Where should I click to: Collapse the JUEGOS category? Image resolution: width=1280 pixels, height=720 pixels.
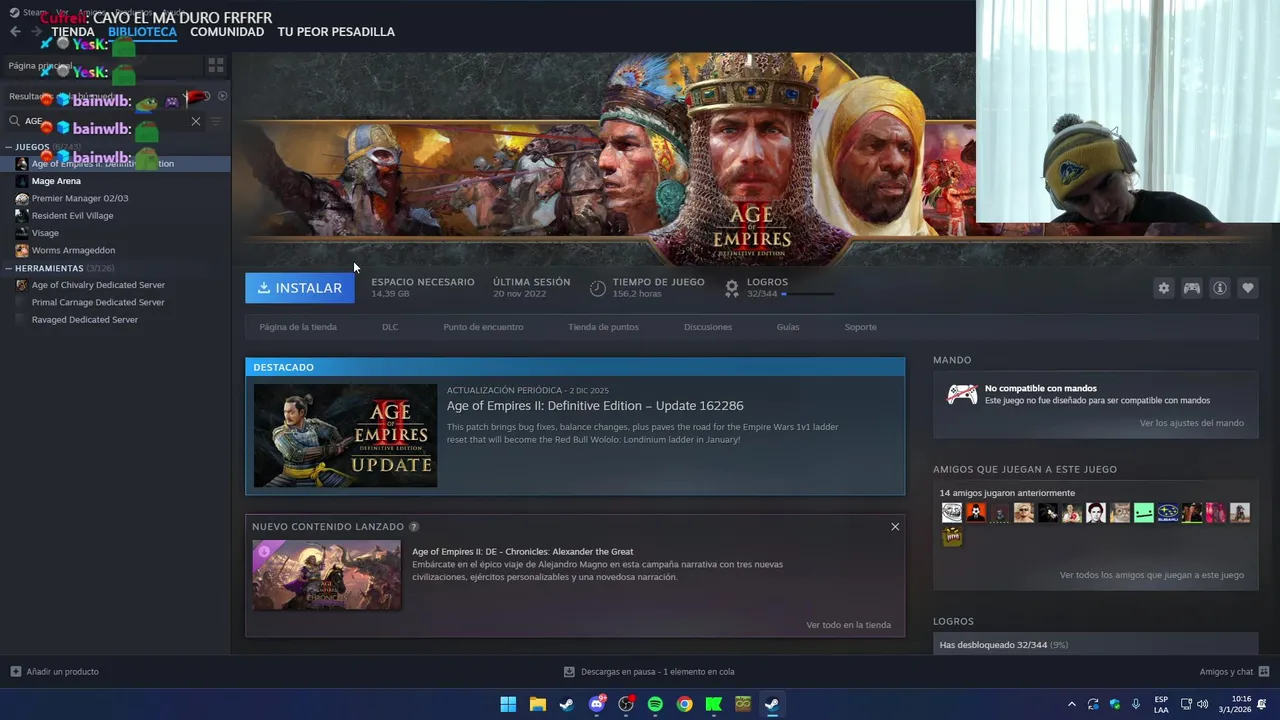click(8, 147)
